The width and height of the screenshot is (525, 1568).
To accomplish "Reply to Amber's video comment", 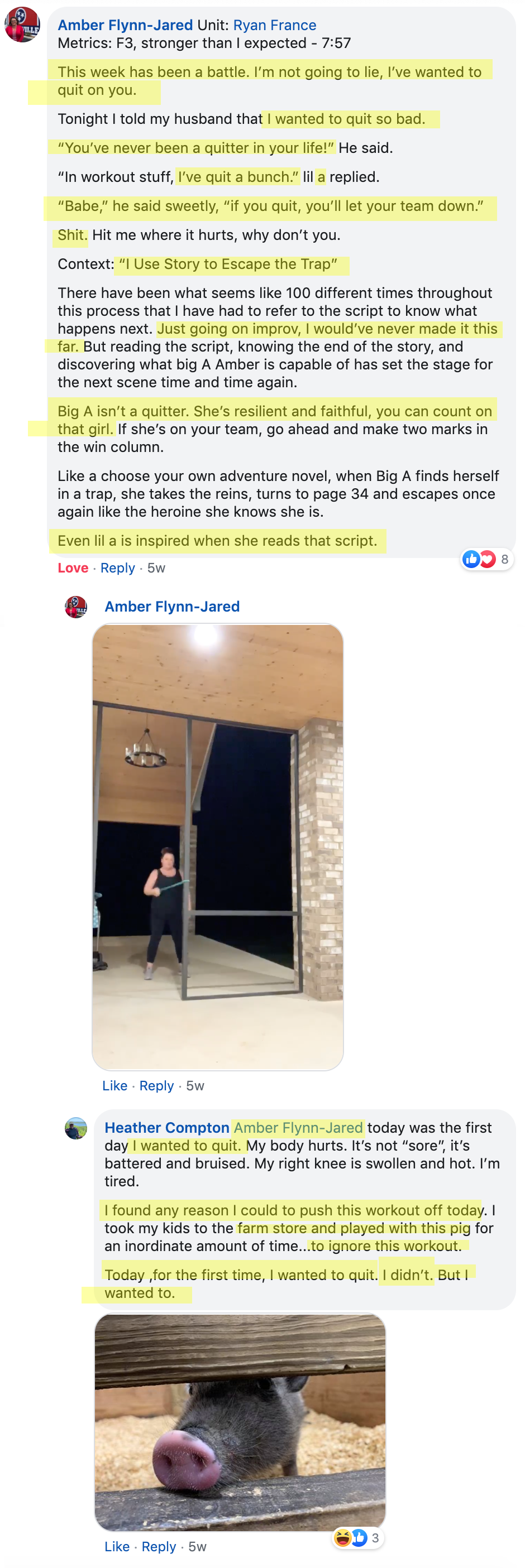I will tap(156, 1085).
